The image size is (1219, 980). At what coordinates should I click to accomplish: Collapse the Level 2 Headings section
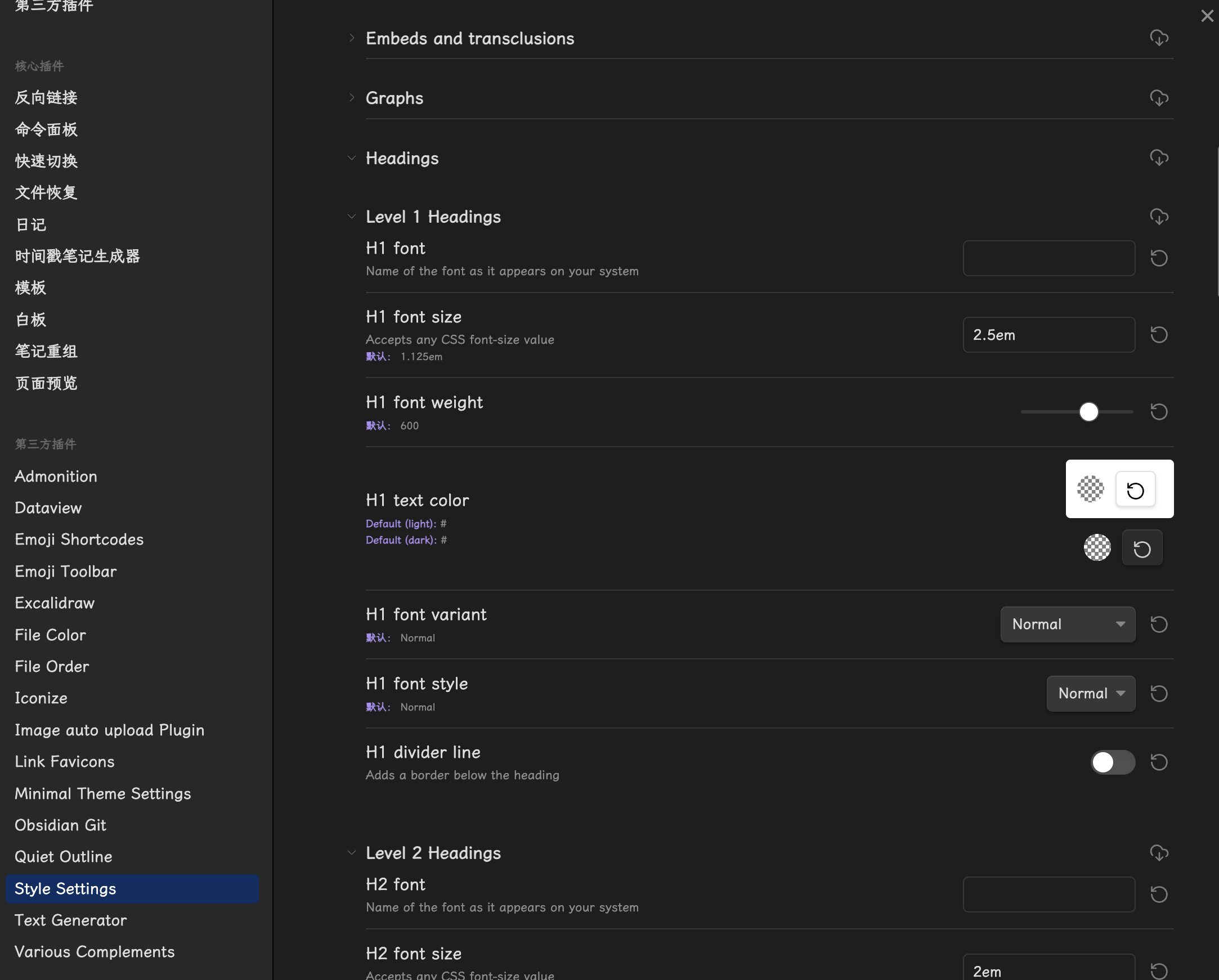coord(352,853)
